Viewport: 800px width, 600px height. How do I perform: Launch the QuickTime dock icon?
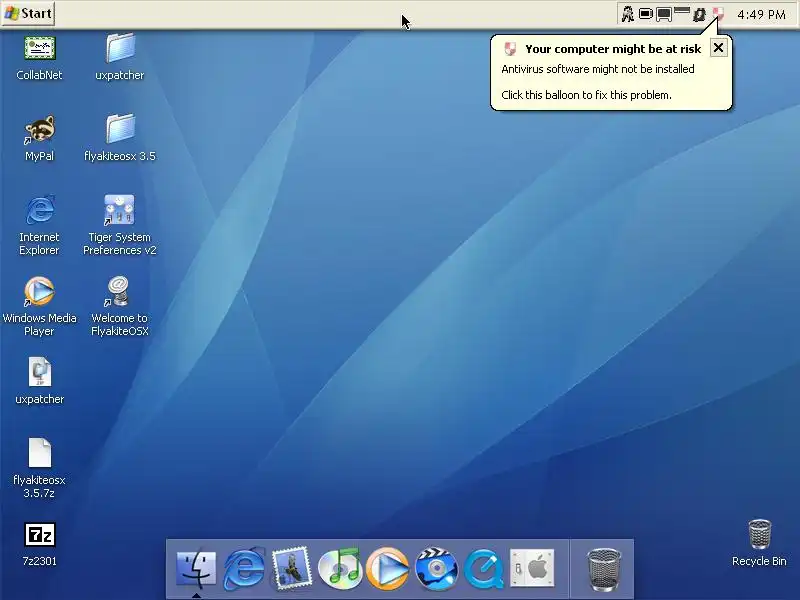pyautogui.click(x=484, y=568)
